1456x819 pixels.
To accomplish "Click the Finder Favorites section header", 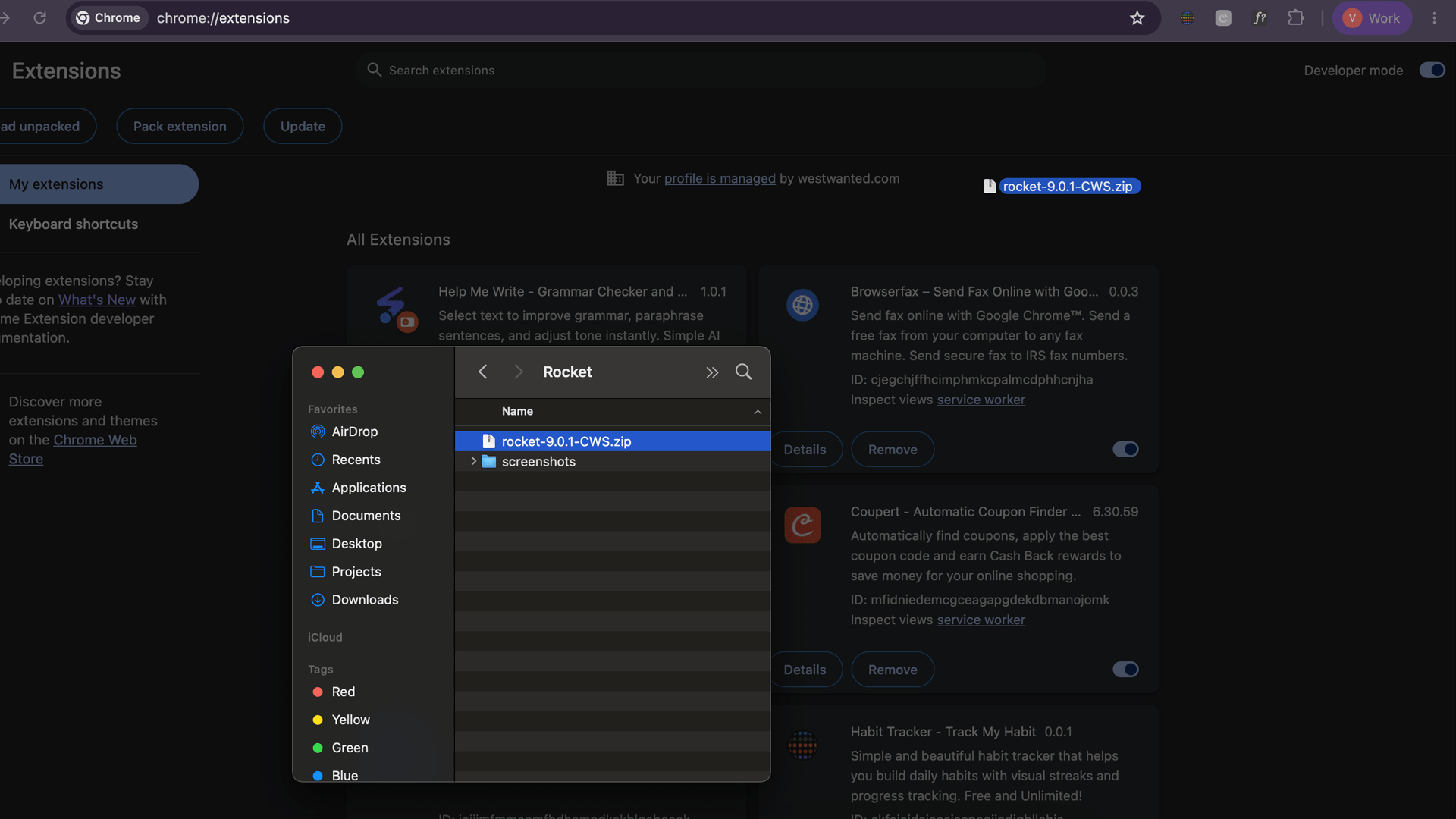I will [x=332, y=409].
